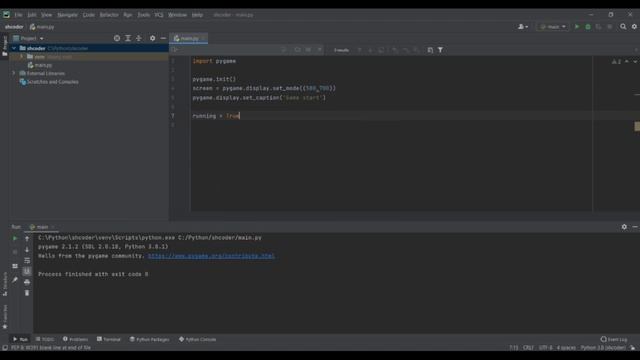Open the Edit menu
The width and height of the screenshot is (640, 360).
click(32, 15)
